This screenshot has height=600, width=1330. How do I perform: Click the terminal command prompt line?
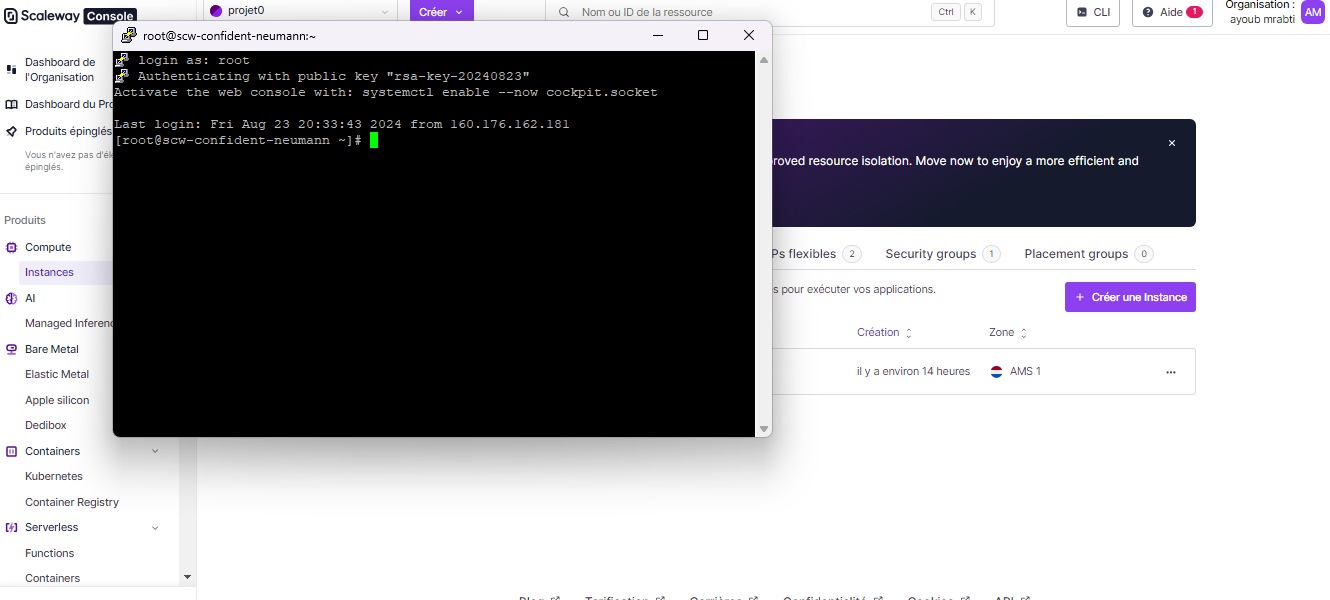tap(246, 140)
